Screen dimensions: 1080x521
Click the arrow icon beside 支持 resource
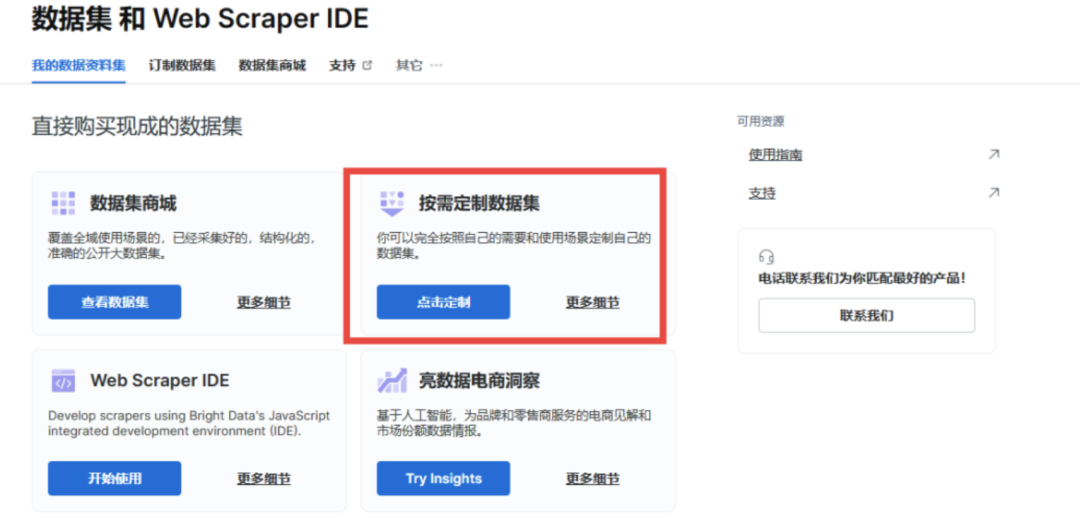coord(993,193)
